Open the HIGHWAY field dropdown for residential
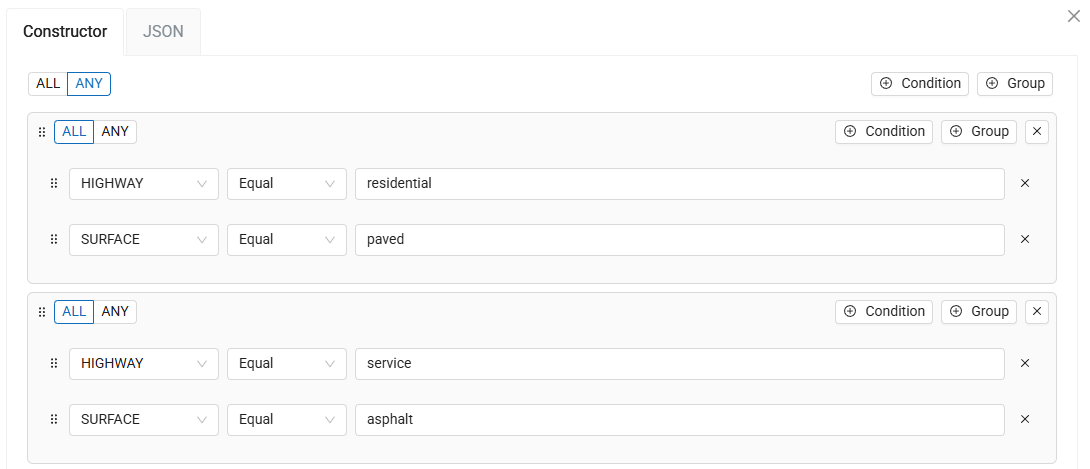Screen dimensions: 1090x469 pos(143,183)
